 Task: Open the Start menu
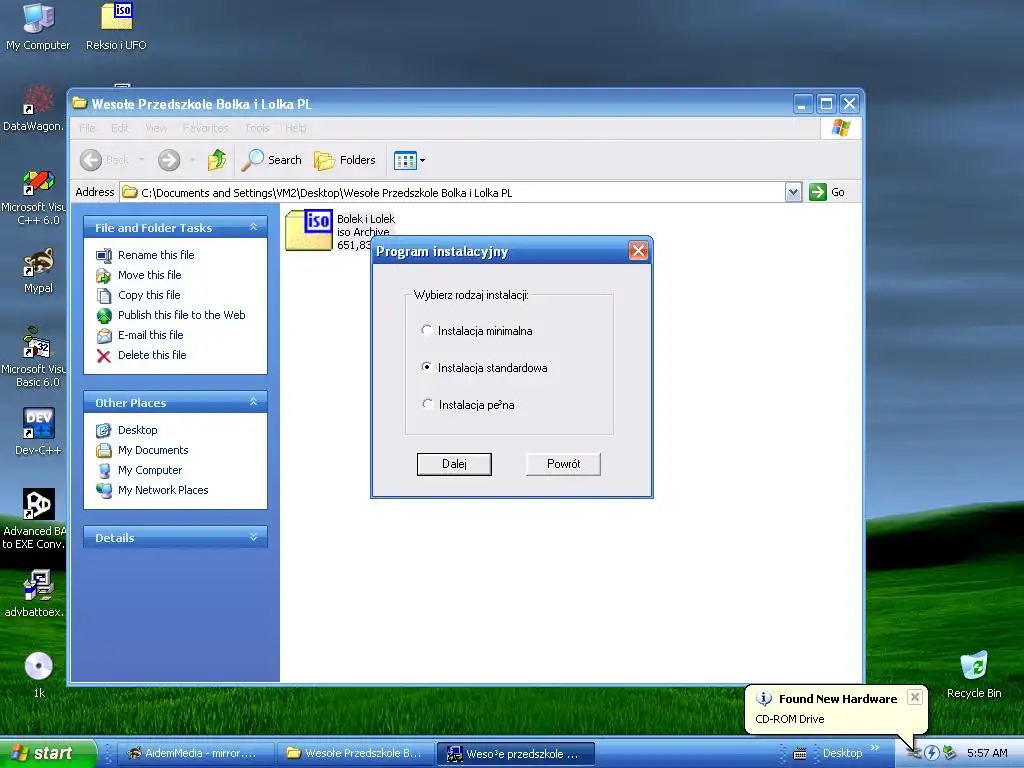pos(47,753)
